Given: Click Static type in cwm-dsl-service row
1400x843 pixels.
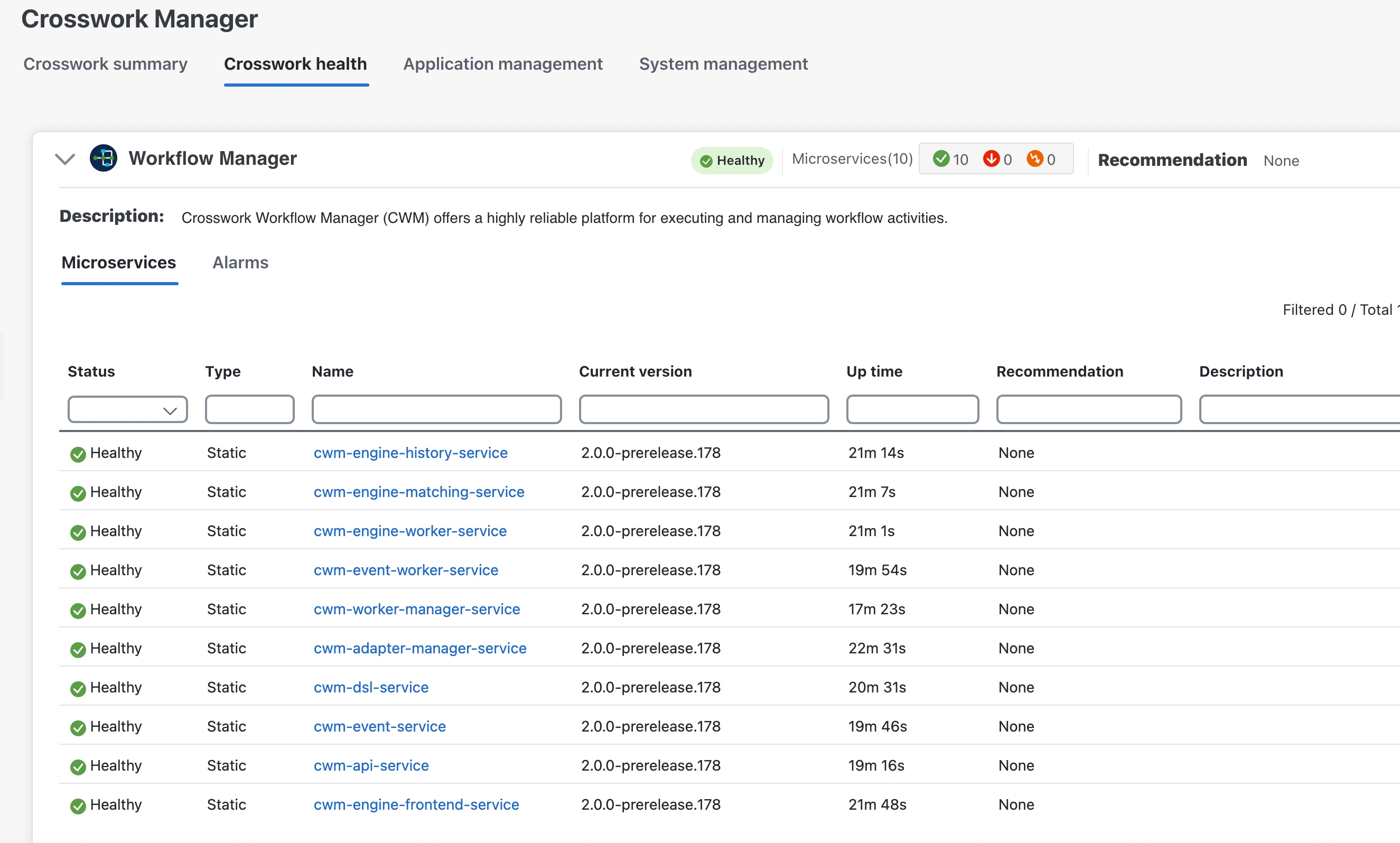Looking at the screenshot, I should coord(226,687).
